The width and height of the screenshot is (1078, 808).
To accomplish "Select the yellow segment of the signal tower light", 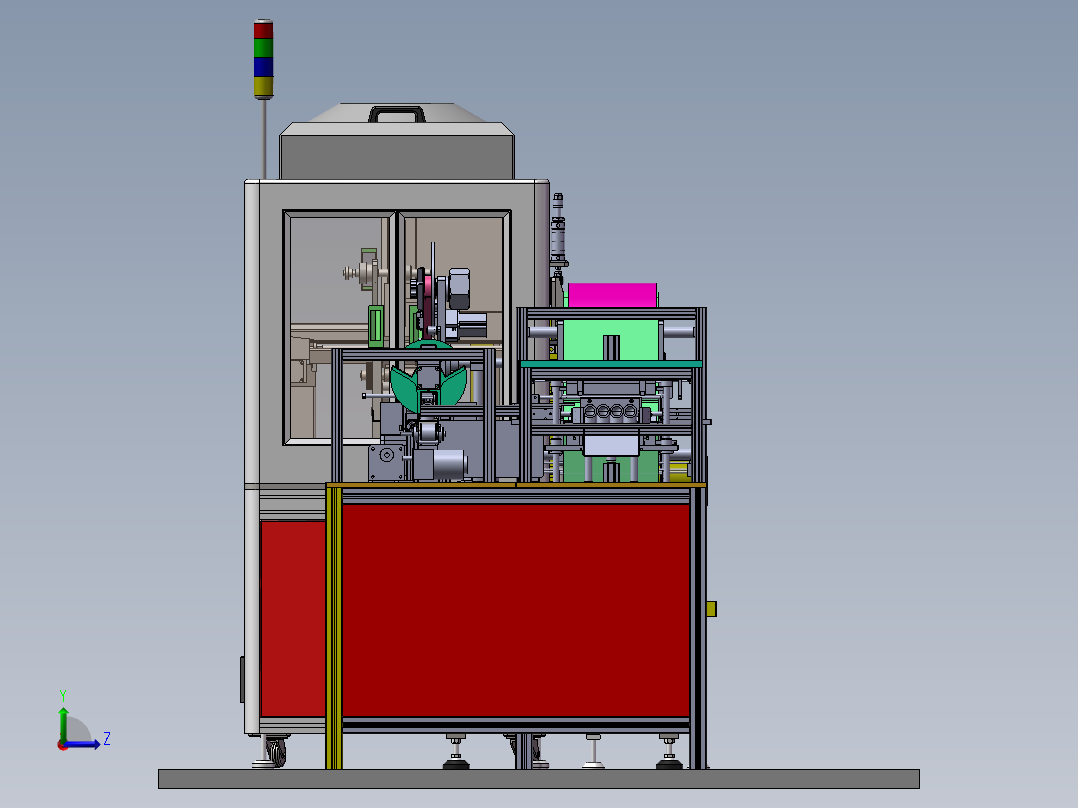I will [x=263, y=86].
